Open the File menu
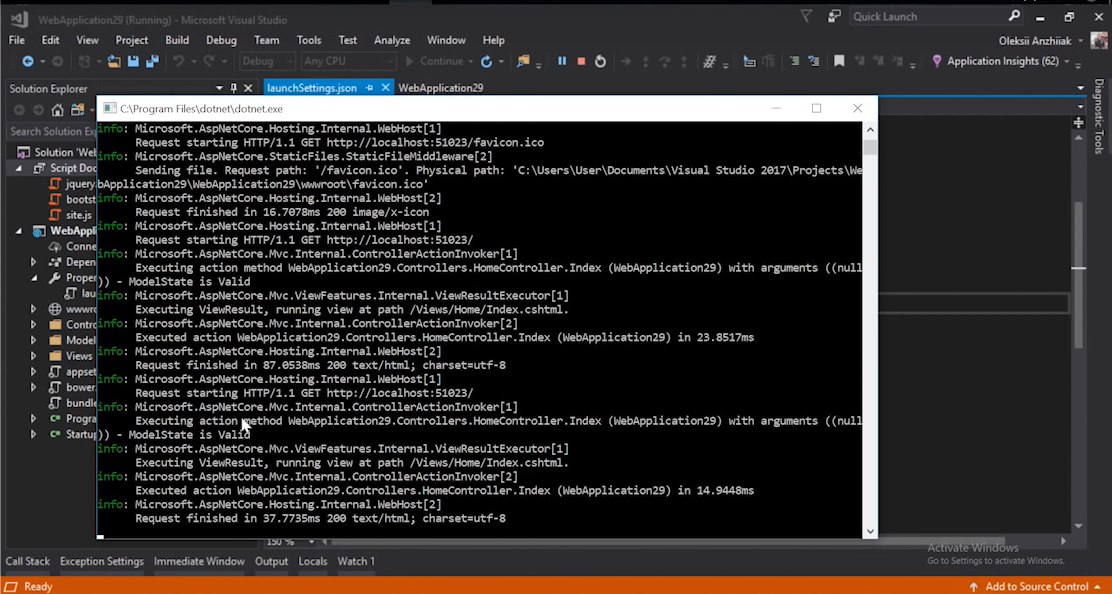This screenshot has height=594, width=1112. (16, 40)
